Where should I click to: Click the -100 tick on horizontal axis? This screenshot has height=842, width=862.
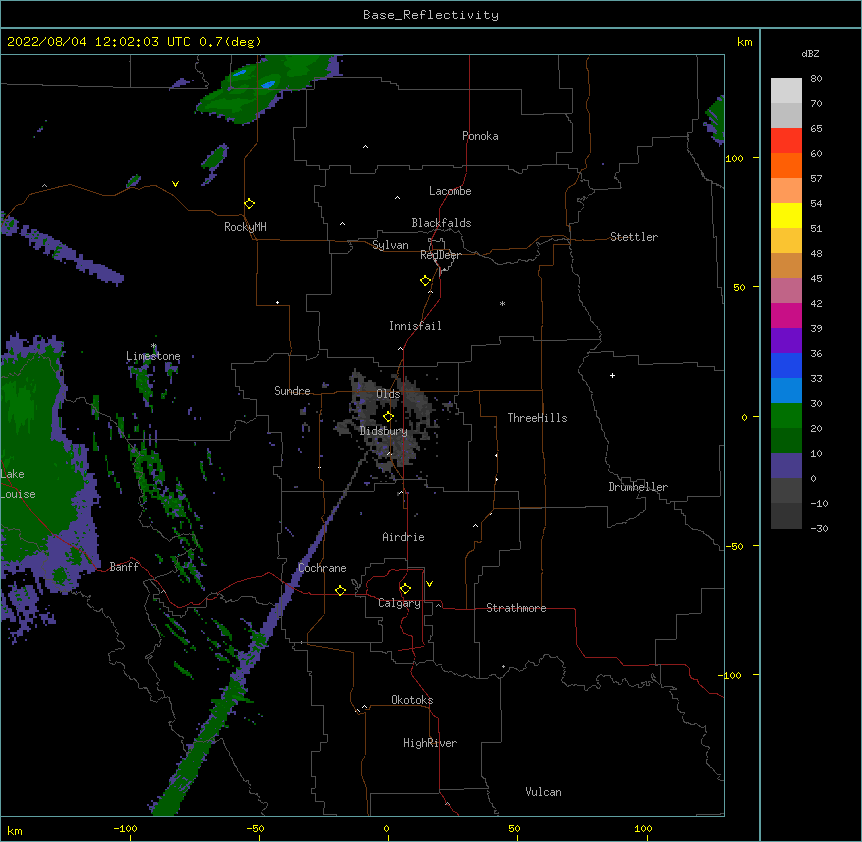(125, 828)
